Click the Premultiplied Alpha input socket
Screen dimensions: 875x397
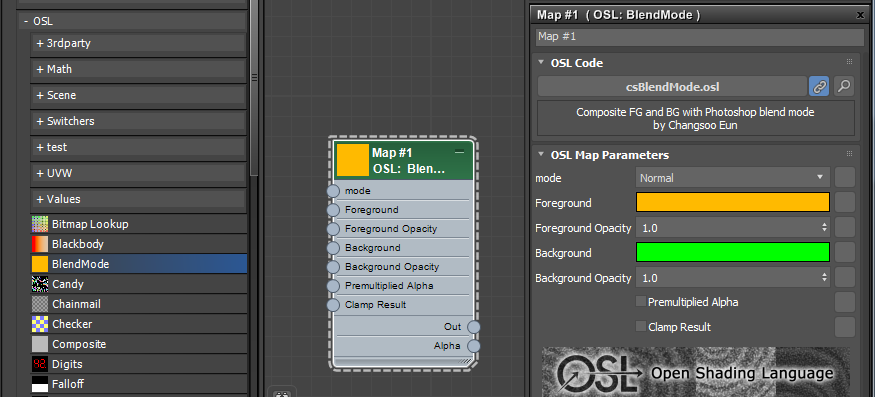pos(333,286)
